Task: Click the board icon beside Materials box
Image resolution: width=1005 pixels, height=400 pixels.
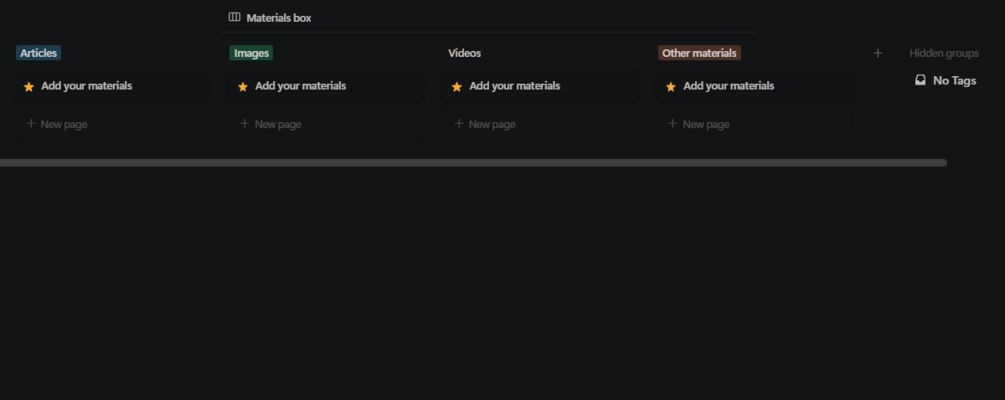Action: [234, 17]
